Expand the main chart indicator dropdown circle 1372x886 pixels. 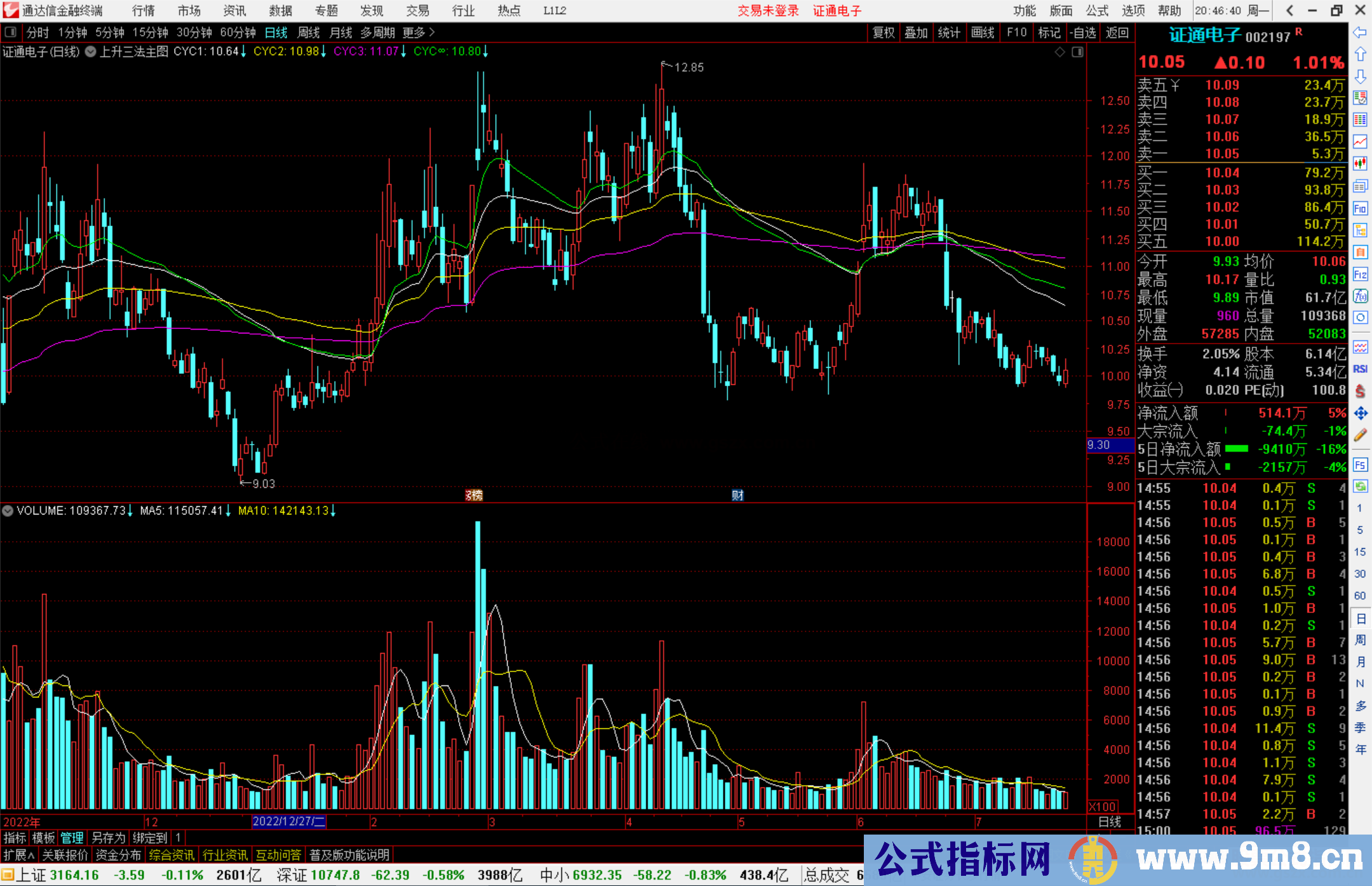(91, 52)
